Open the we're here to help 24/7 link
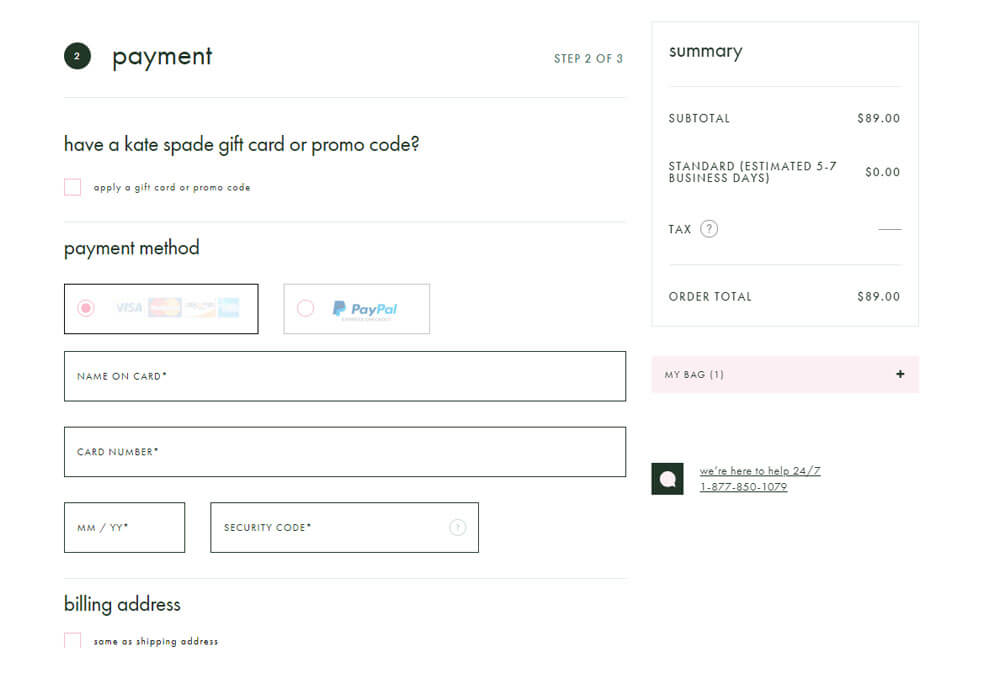Image resolution: width=1000 pixels, height=676 pixels. point(760,471)
